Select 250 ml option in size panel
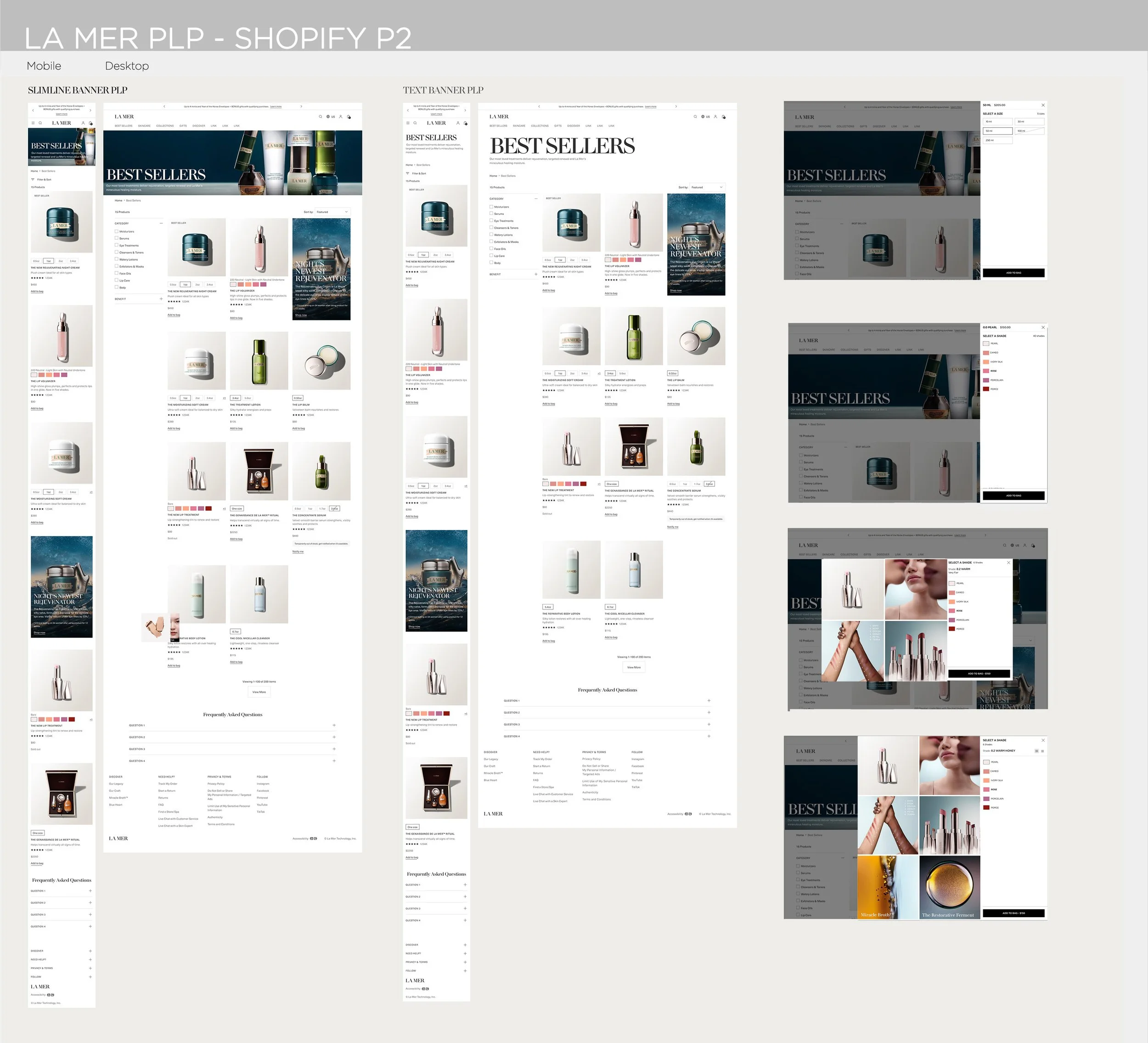Image resolution: width=1148 pixels, height=1043 pixels. pos(997,140)
